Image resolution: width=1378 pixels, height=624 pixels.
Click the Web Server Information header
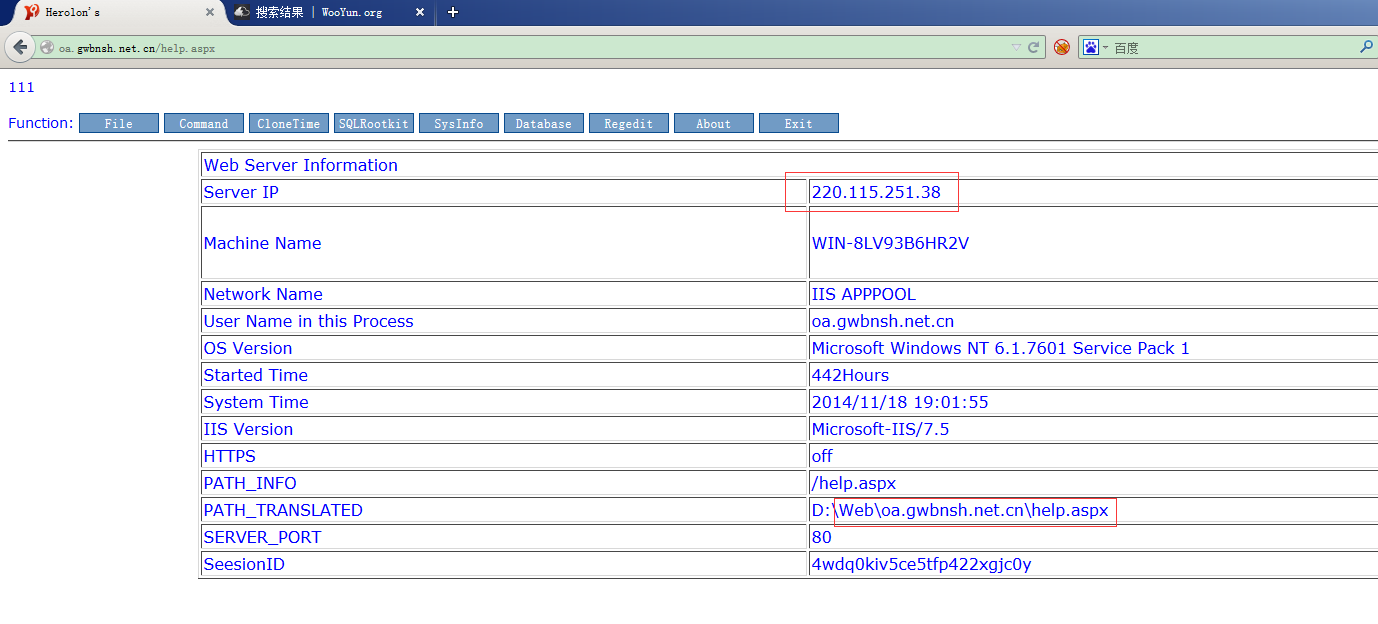(x=301, y=165)
